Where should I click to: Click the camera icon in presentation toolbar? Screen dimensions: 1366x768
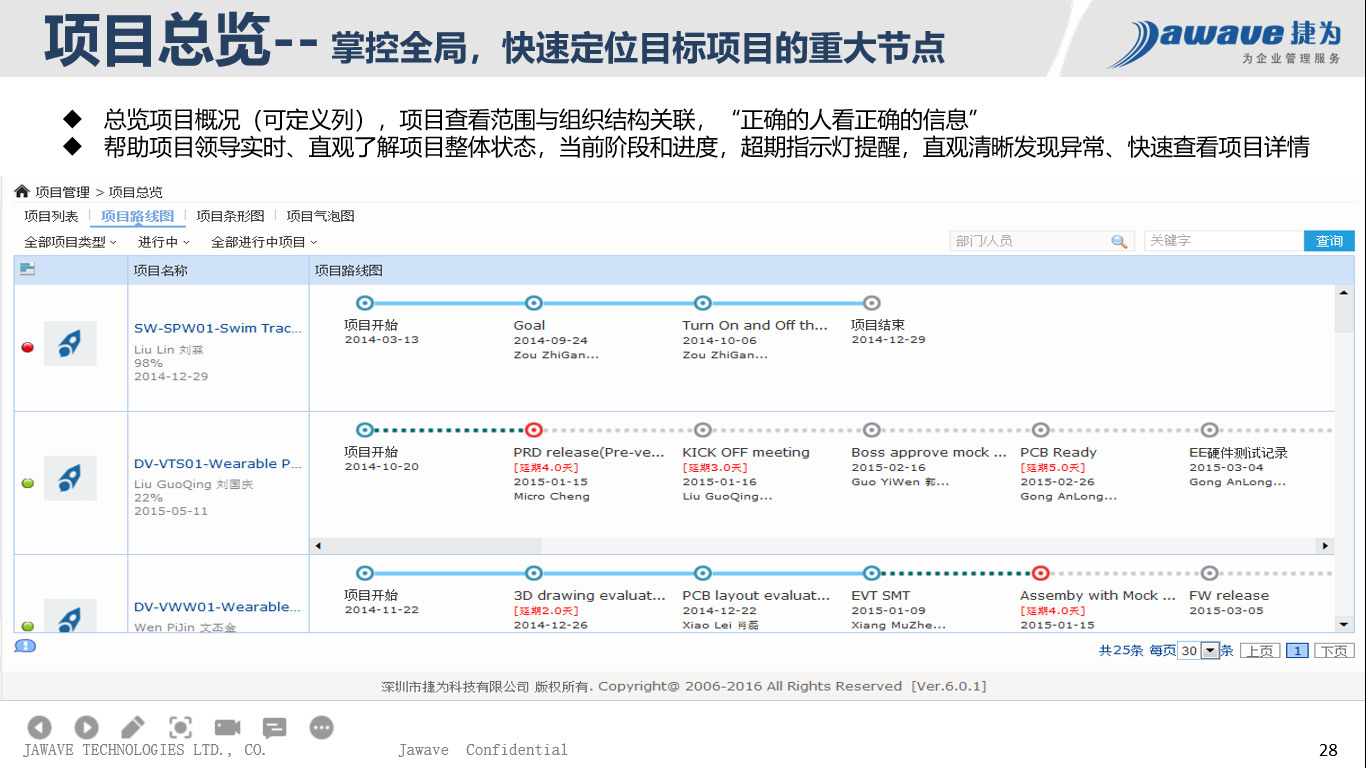pyautogui.click(x=227, y=727)
